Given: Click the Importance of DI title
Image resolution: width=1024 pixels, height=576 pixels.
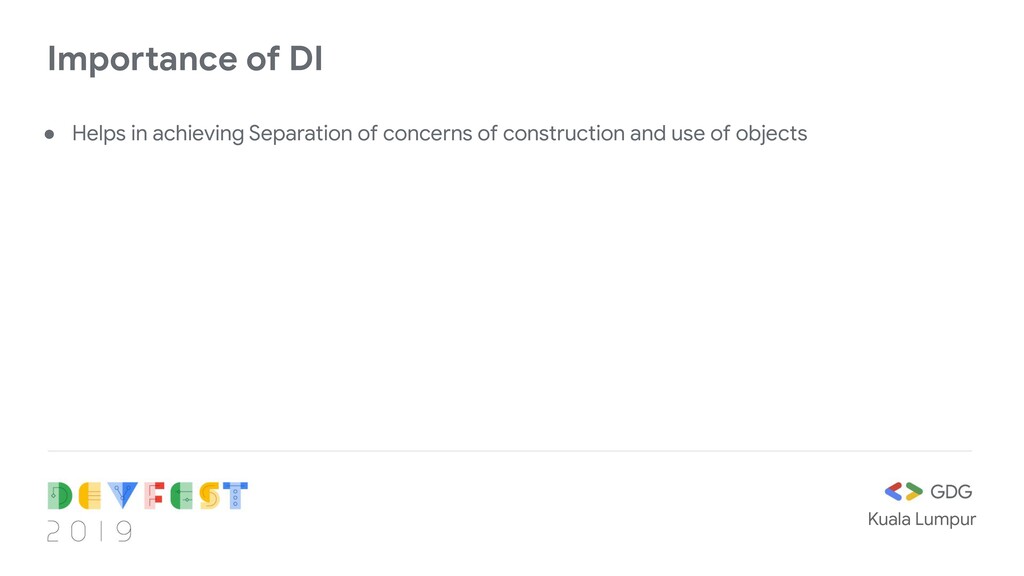Looking at the screenshot, I should coord(185,59).
